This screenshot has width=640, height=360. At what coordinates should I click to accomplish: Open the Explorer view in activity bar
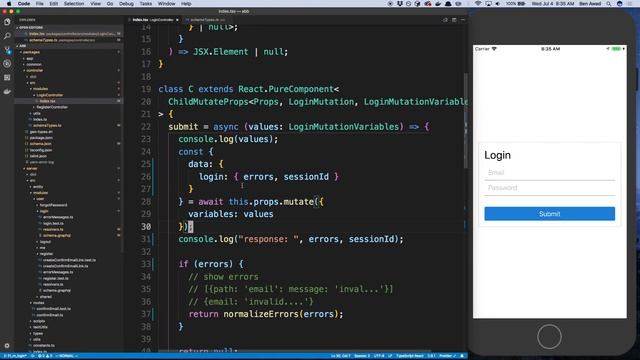pyautogui.click(x=7, y=22)
